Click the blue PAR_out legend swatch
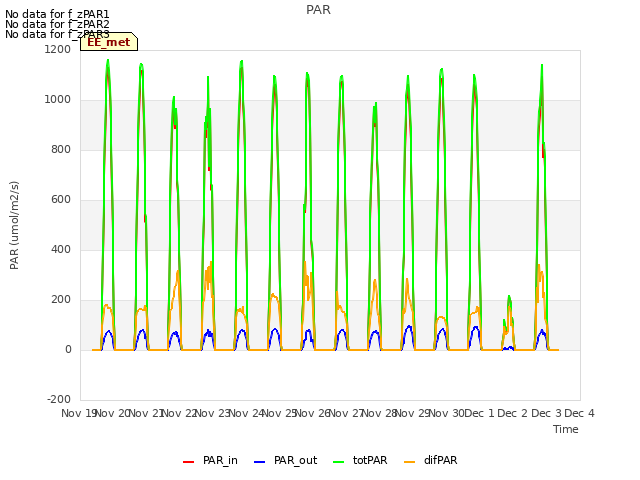The height and width of the screenshot is (480, 640). (x=260, y=462)
